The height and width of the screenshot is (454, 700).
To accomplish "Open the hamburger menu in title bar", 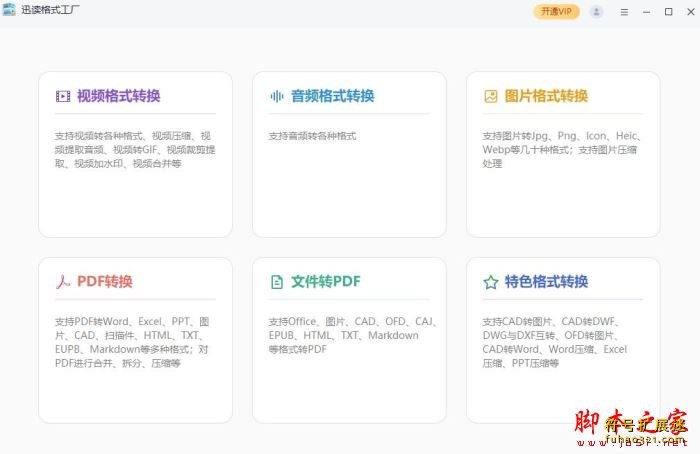I will [x=624, y=12].
